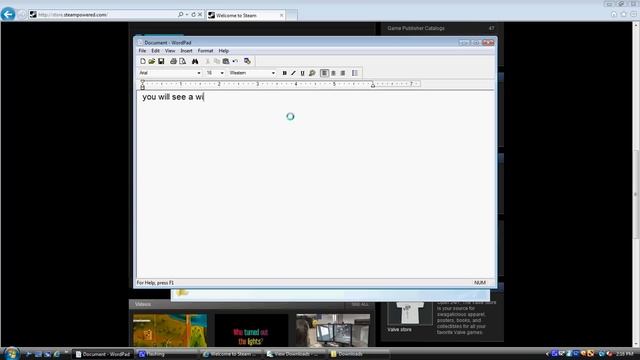Click the Cut scissors icon
This screenshot has width=640, height=360.
point(207,61)
